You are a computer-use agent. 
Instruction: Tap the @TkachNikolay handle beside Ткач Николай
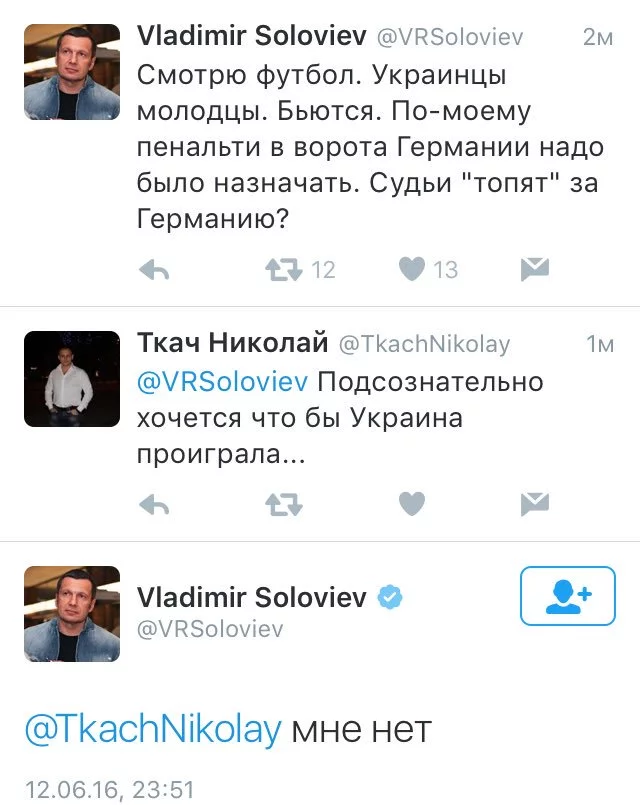pyautogui.click(x=424, y=345)
